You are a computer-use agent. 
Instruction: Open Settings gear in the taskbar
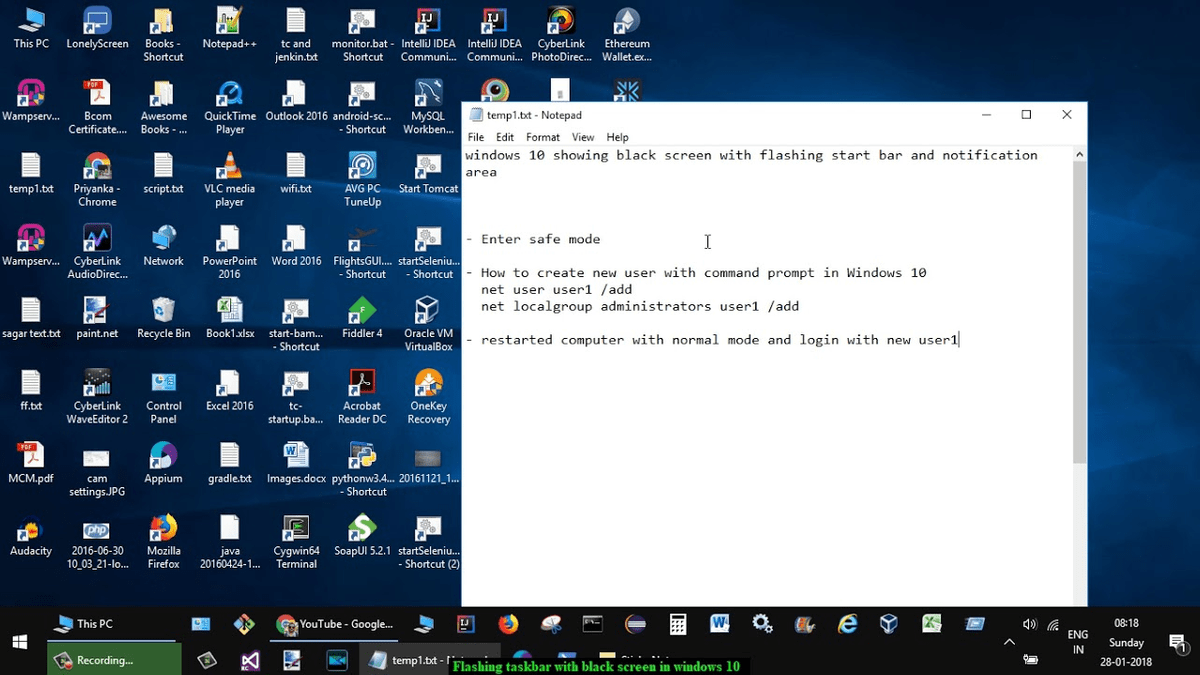coord(762,624)
